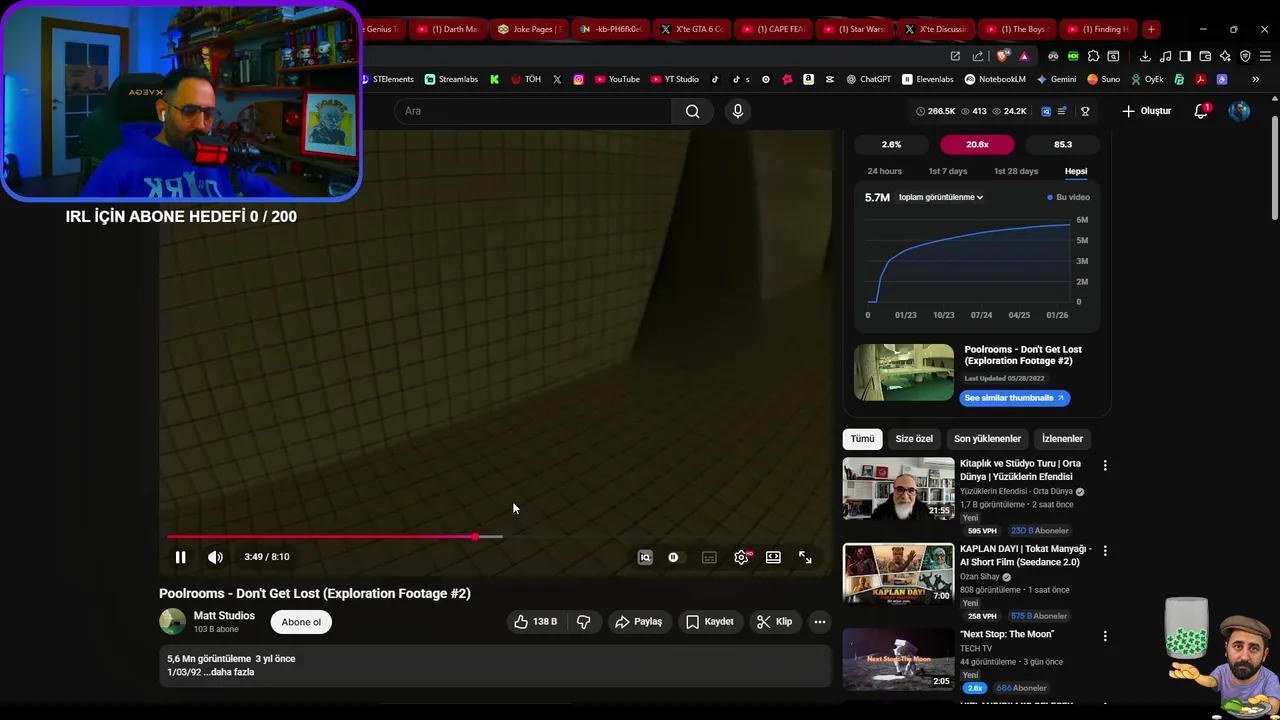
Task: Select the 1st 28 days stats tab
Action: pyautogui.click(x=1015, y=171)
